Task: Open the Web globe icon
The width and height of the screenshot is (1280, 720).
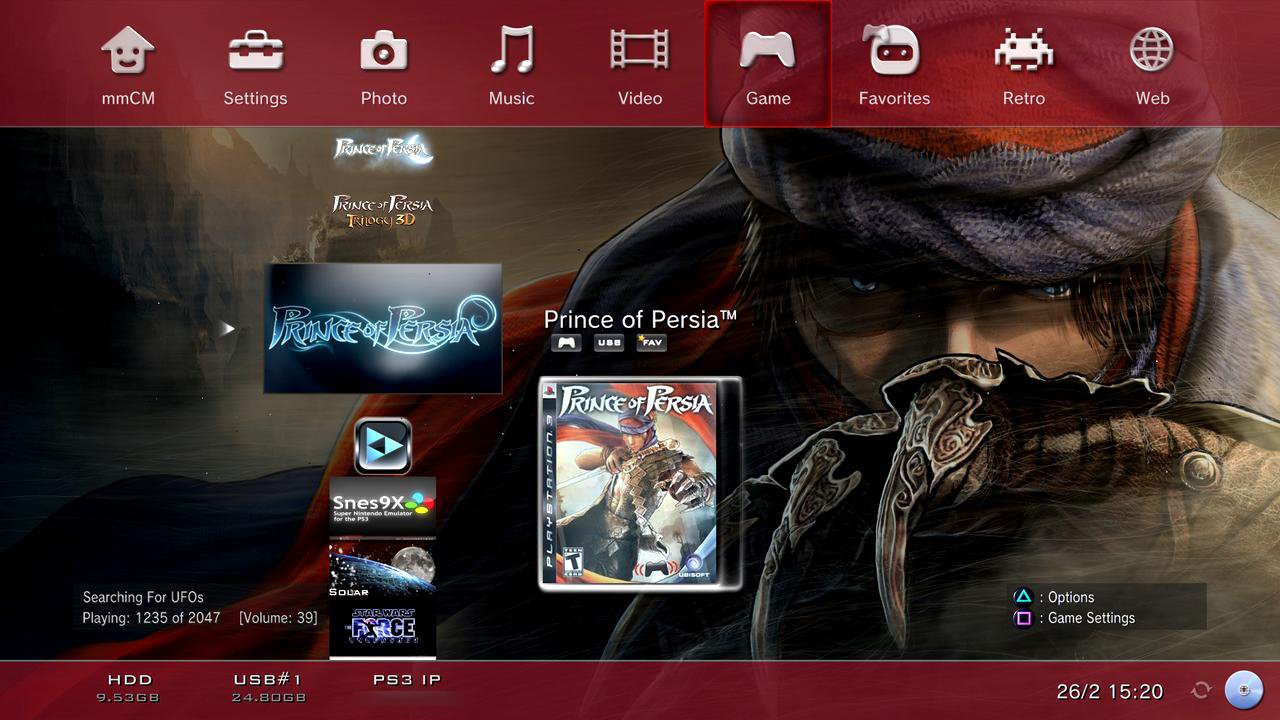Action: point(1152,50)
